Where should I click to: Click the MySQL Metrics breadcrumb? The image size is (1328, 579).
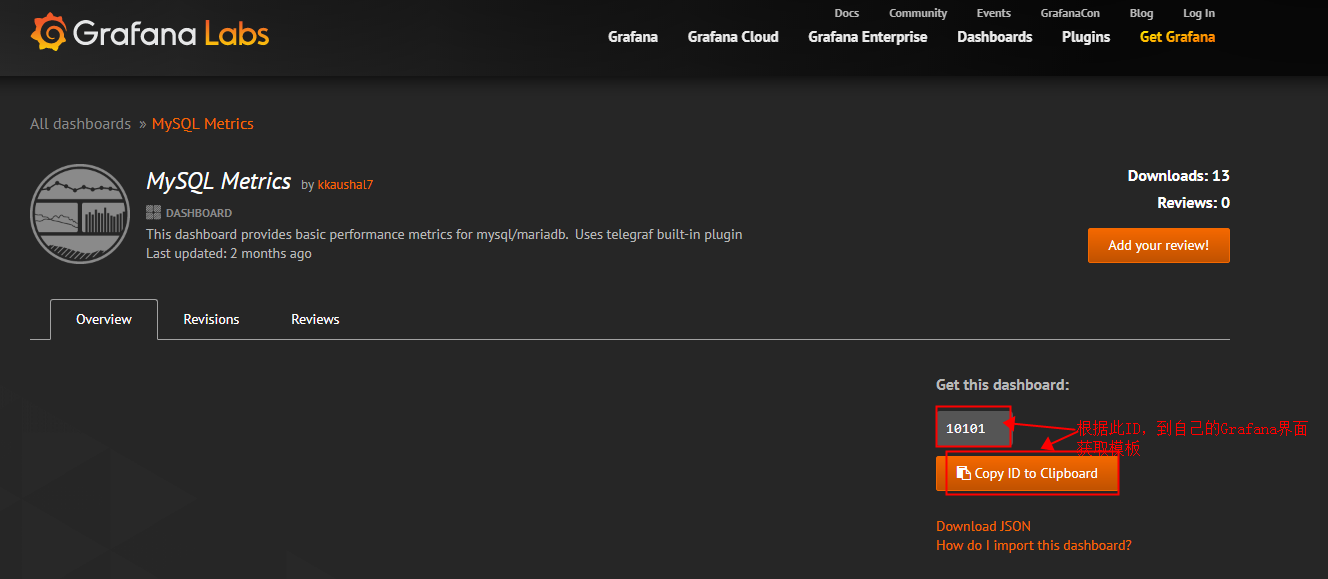(203, 124)
